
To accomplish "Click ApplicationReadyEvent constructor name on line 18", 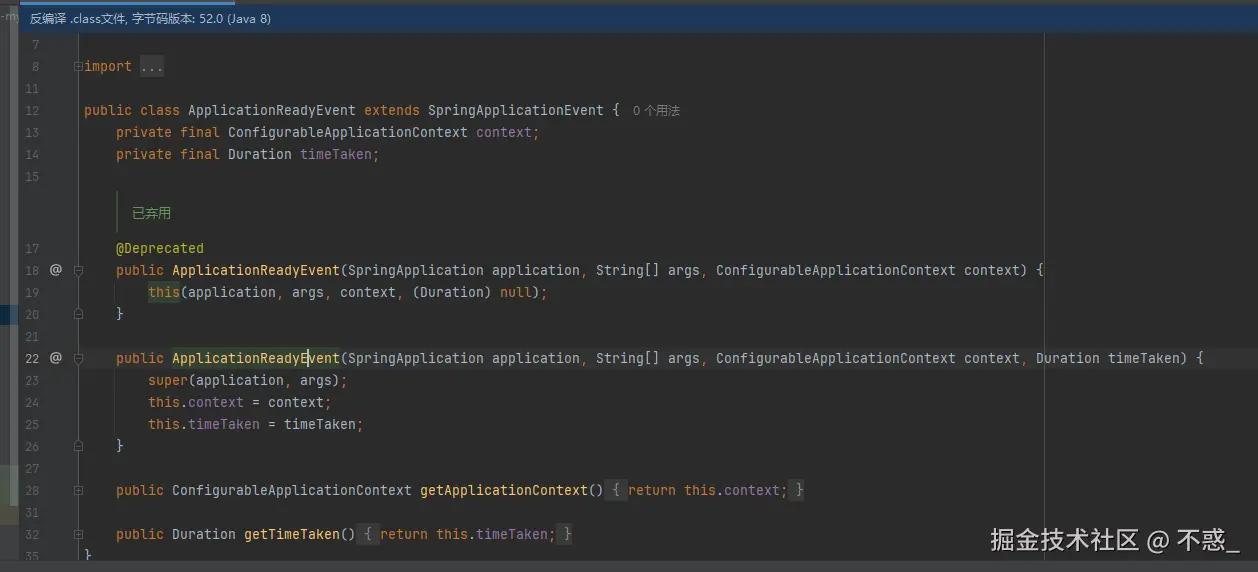I will (256, 270).
